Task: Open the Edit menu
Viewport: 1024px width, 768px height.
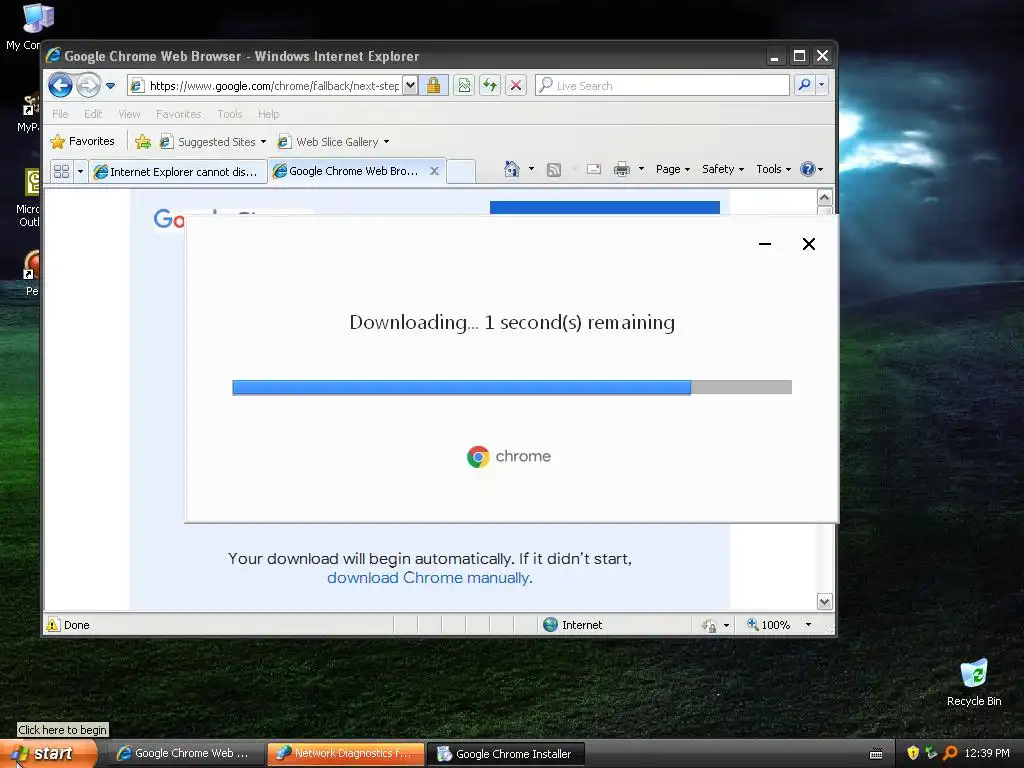Action: [x=93, y=114]
